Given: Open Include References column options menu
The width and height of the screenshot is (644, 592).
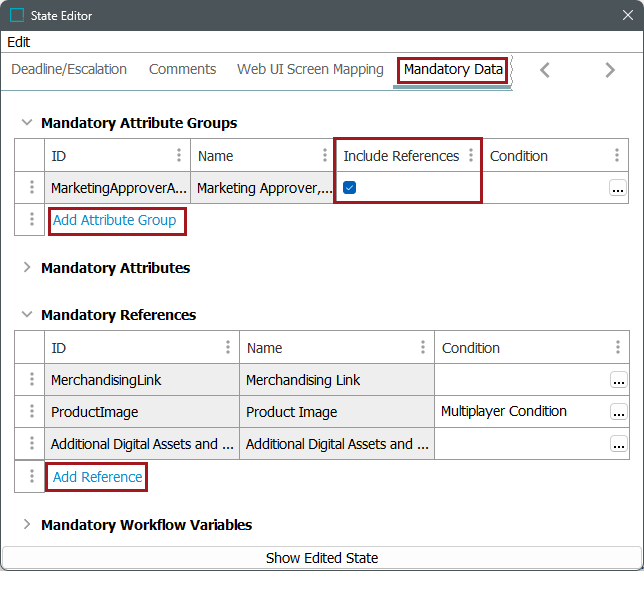Looking at the screenshot, I should pyautogui.click(x=471, y=156).
